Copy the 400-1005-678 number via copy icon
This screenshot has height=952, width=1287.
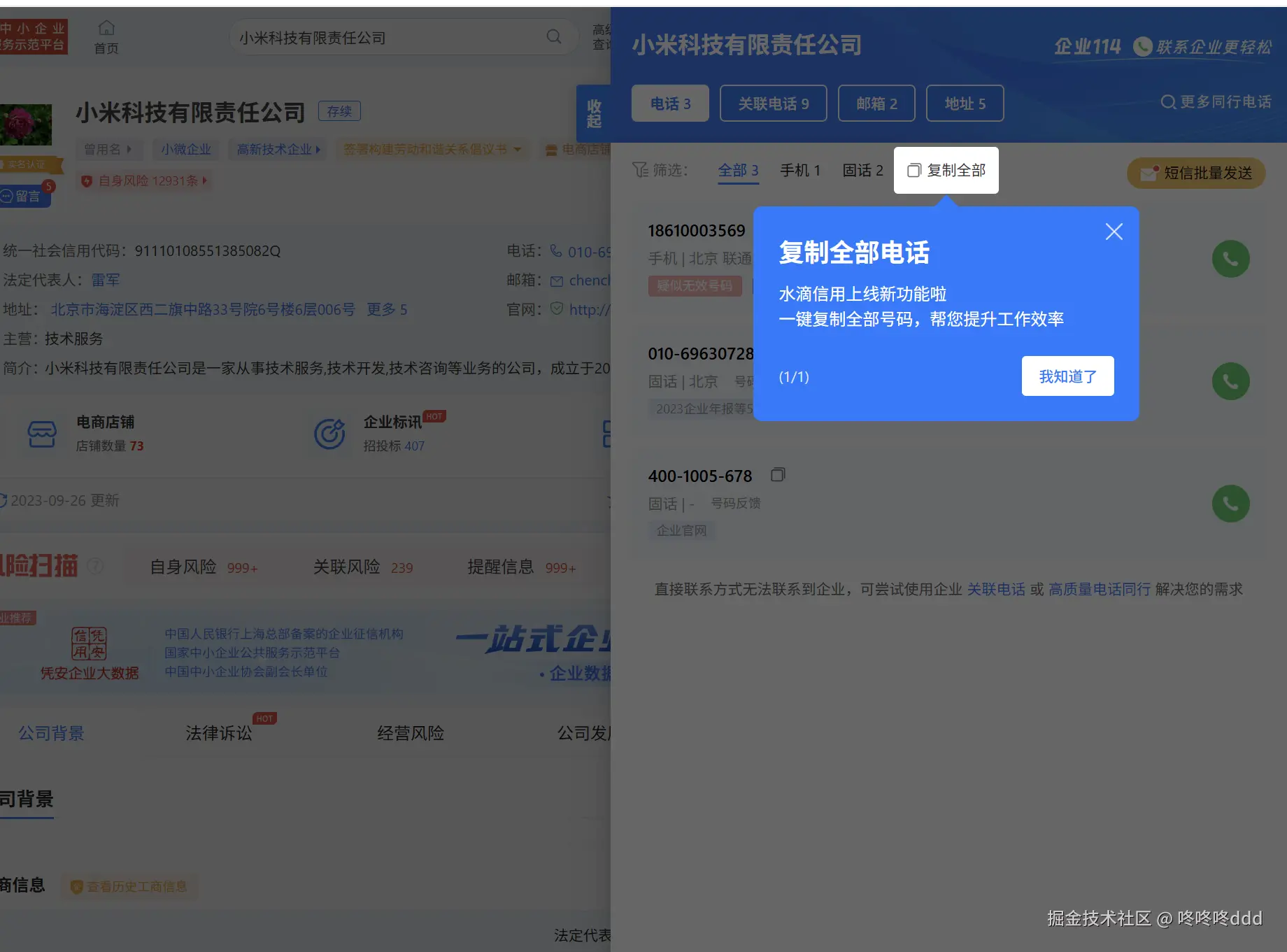pyautogui.click(x=778, y=475)
